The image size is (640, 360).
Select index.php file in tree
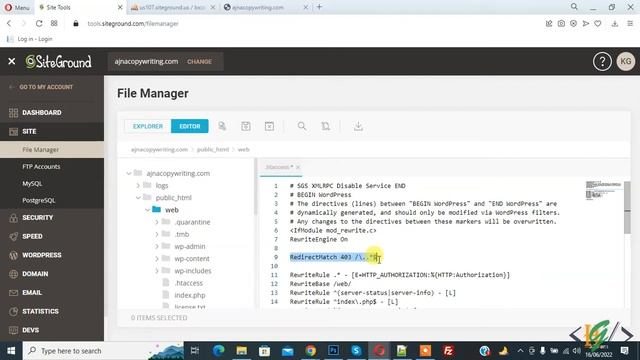(190, 295)
